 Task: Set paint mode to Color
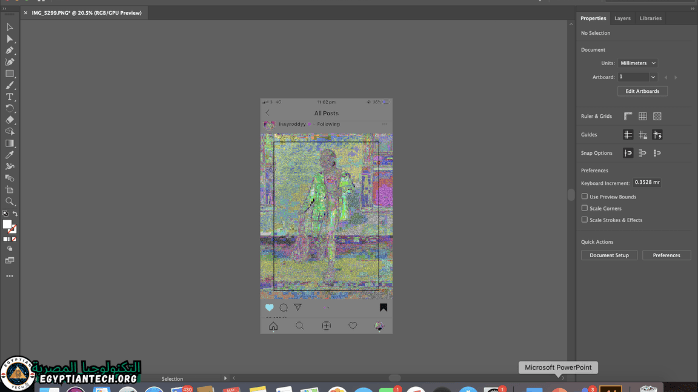[x=5, y=239]
